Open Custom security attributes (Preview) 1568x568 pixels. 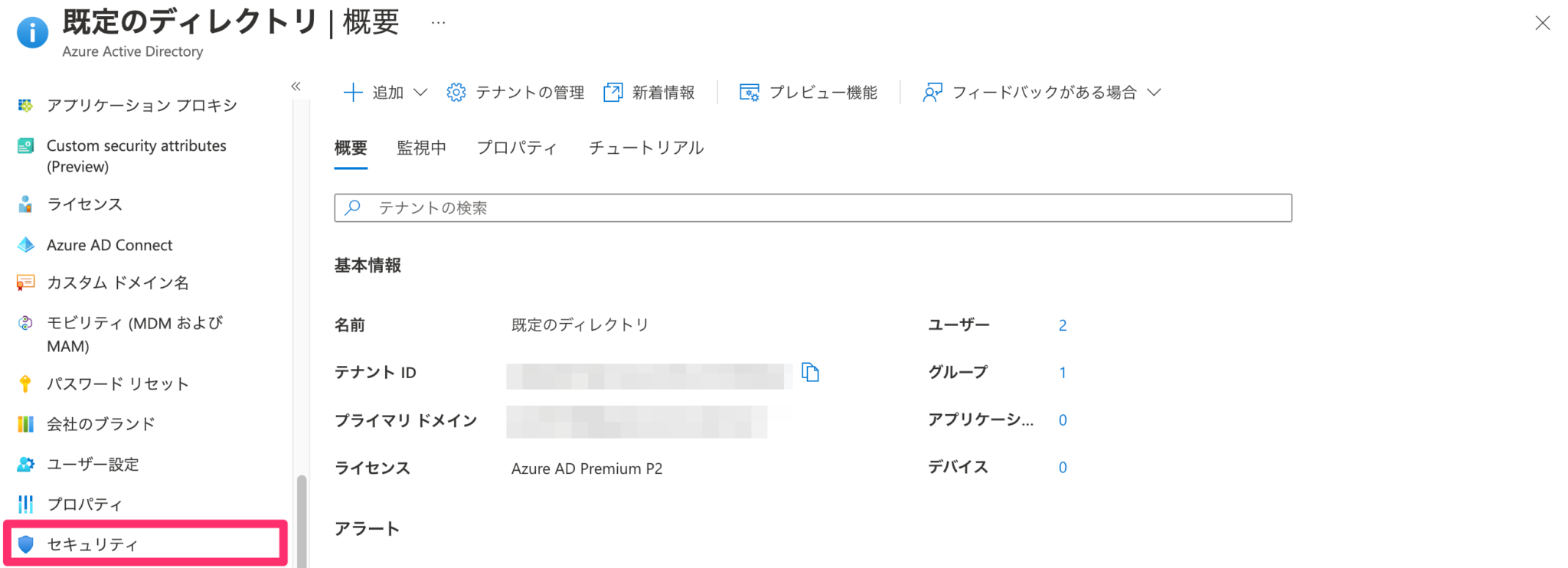(x=136, y=155)
